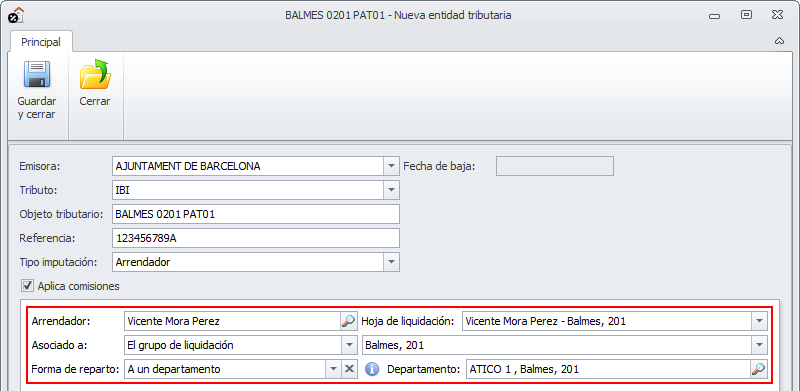Click the Emisora label

coord(39,166)
